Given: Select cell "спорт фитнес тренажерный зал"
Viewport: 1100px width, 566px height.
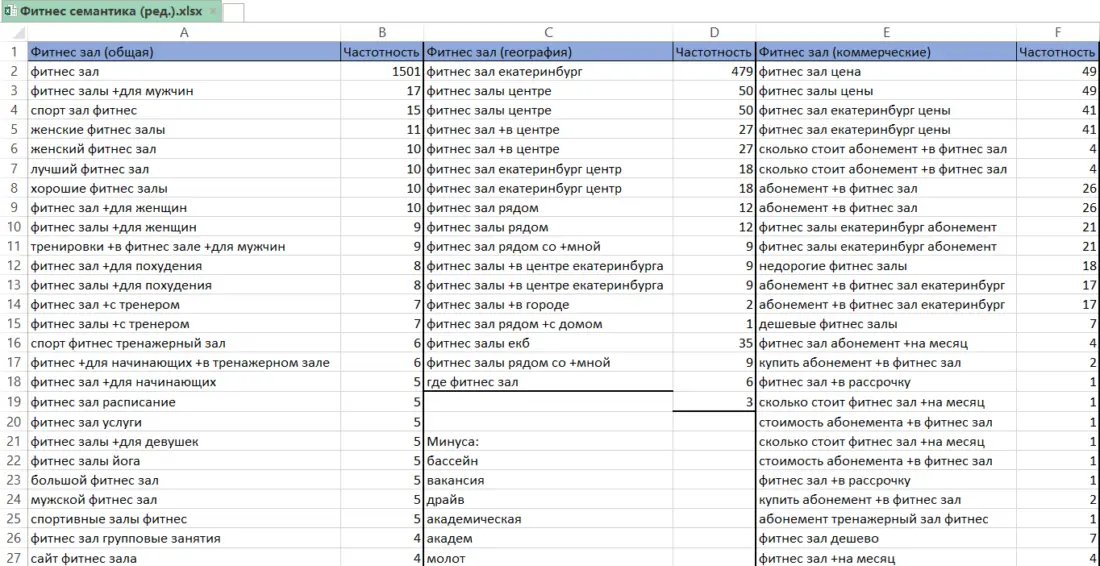Looking at the screenshot, I should pyautogui.click(x=184, y=344).
